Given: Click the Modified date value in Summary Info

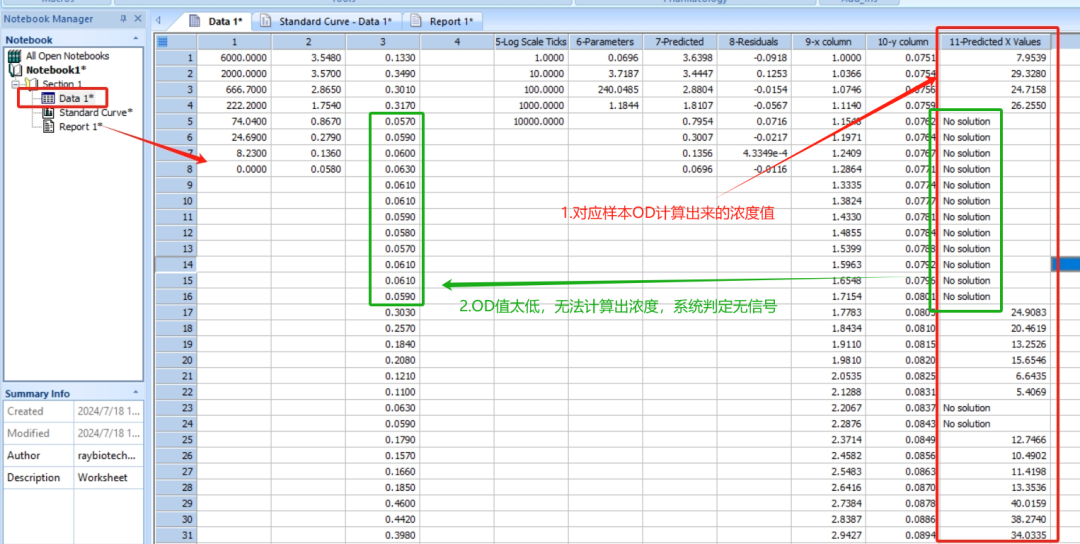Looking at the screenshot, I should point(109,433).
